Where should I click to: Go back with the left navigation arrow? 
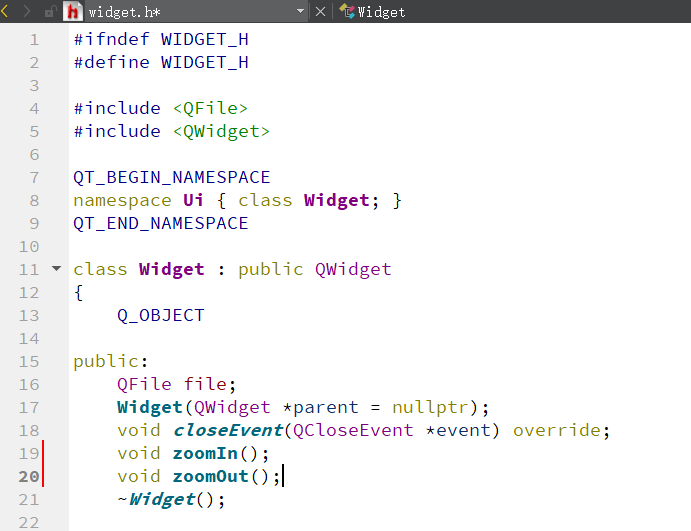click(x=5, y=11)
